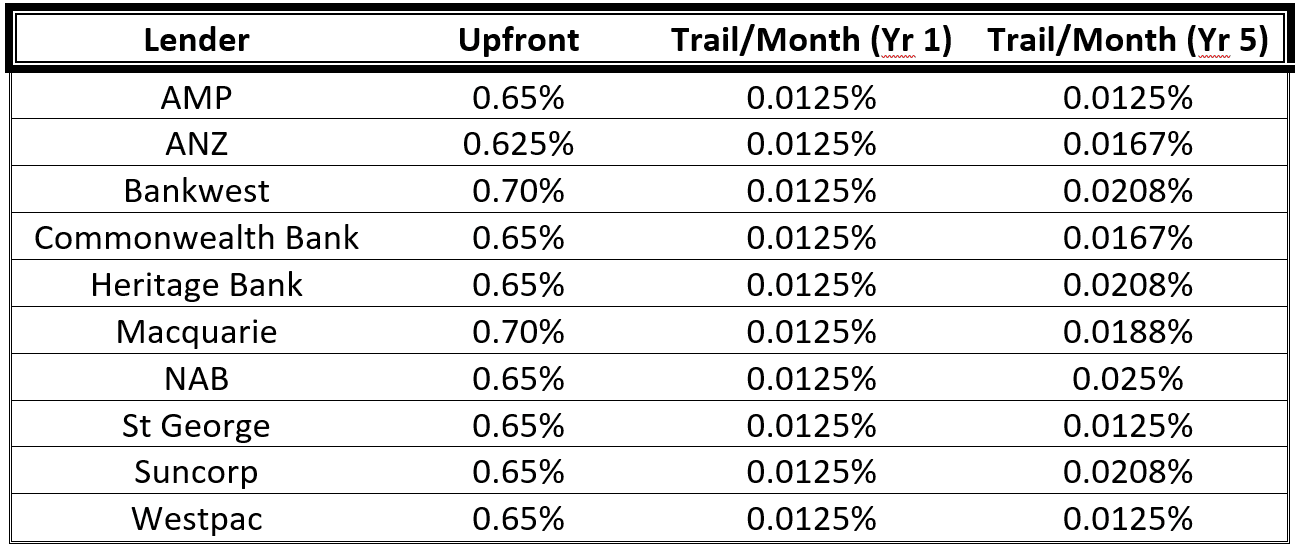This screenshot has height=546, width=1298.
Task: Select the Suncorp lender cell
Action: (x=196, y=473)
